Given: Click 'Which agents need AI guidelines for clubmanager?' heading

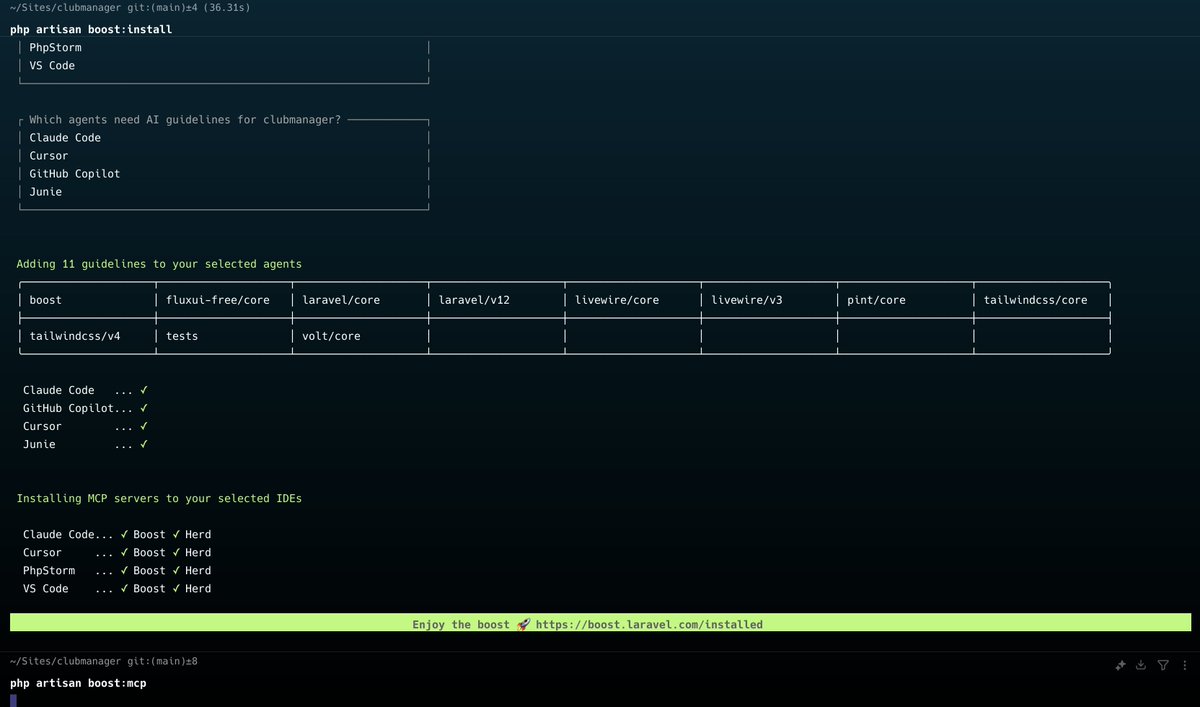Looking at the screenshot, I should (185, 119).
